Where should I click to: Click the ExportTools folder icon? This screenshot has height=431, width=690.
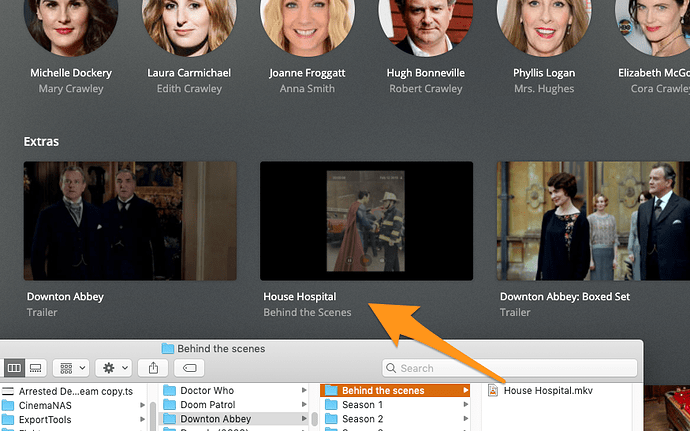coord(8,419)
